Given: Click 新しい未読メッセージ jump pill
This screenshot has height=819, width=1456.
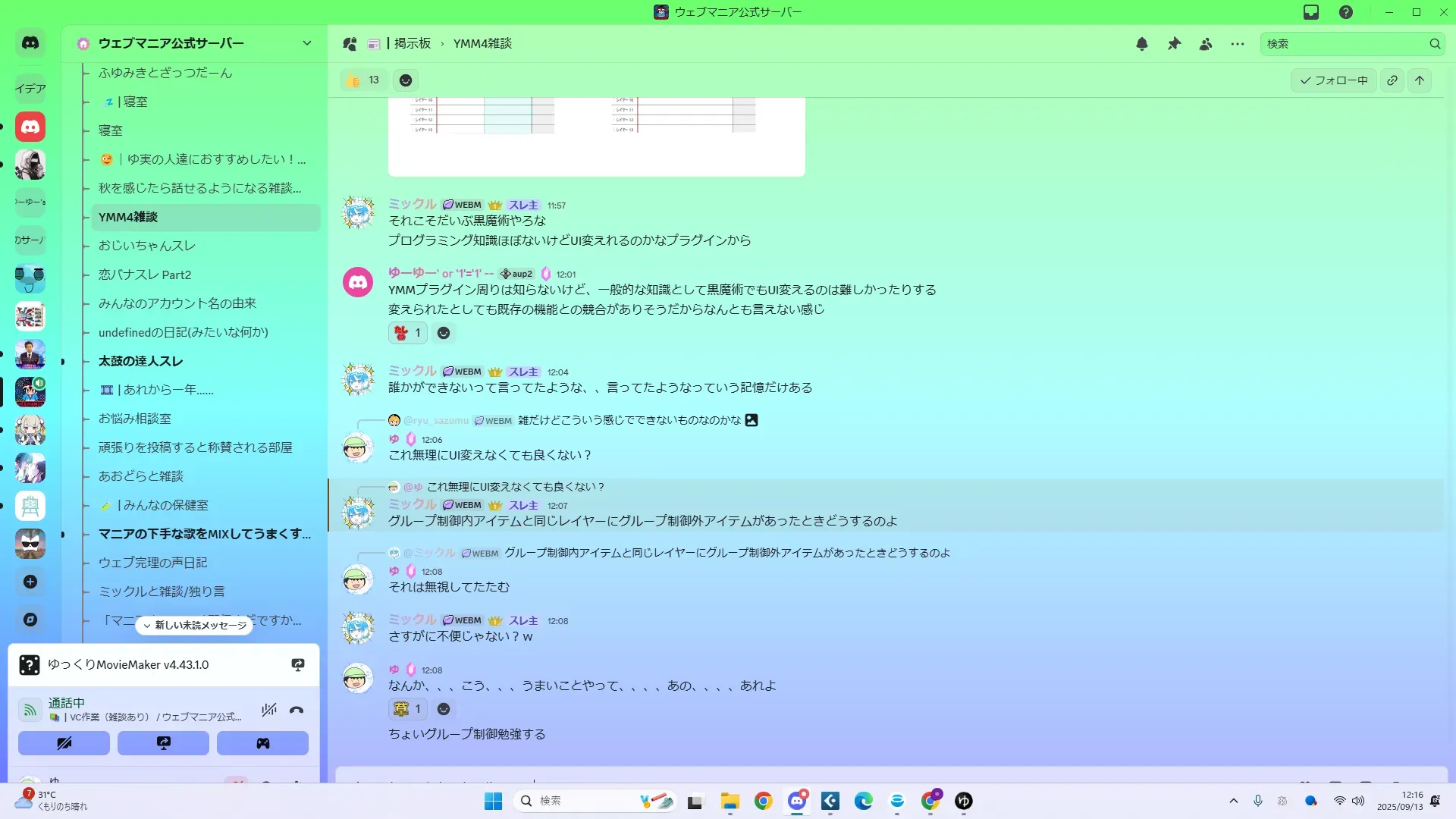Looking at the screenshot, I should pyautogui.click(x=195, y=626).
